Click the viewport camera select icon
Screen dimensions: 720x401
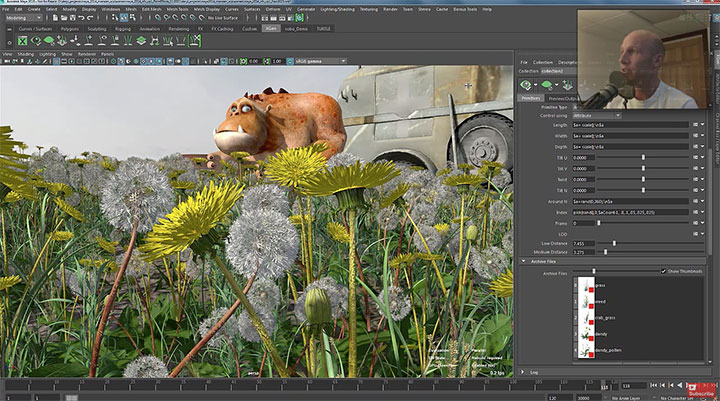click(x=7, y=61)
